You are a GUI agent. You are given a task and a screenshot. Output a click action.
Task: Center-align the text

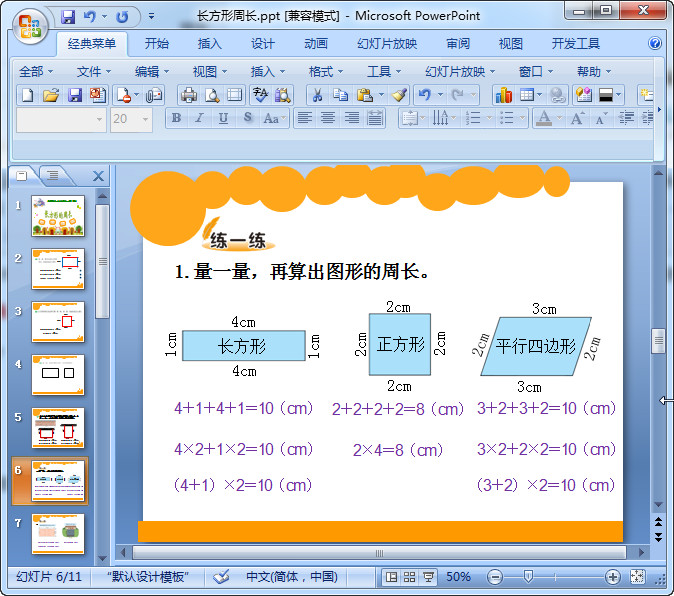pyautogui.click(x=328, y=118)
